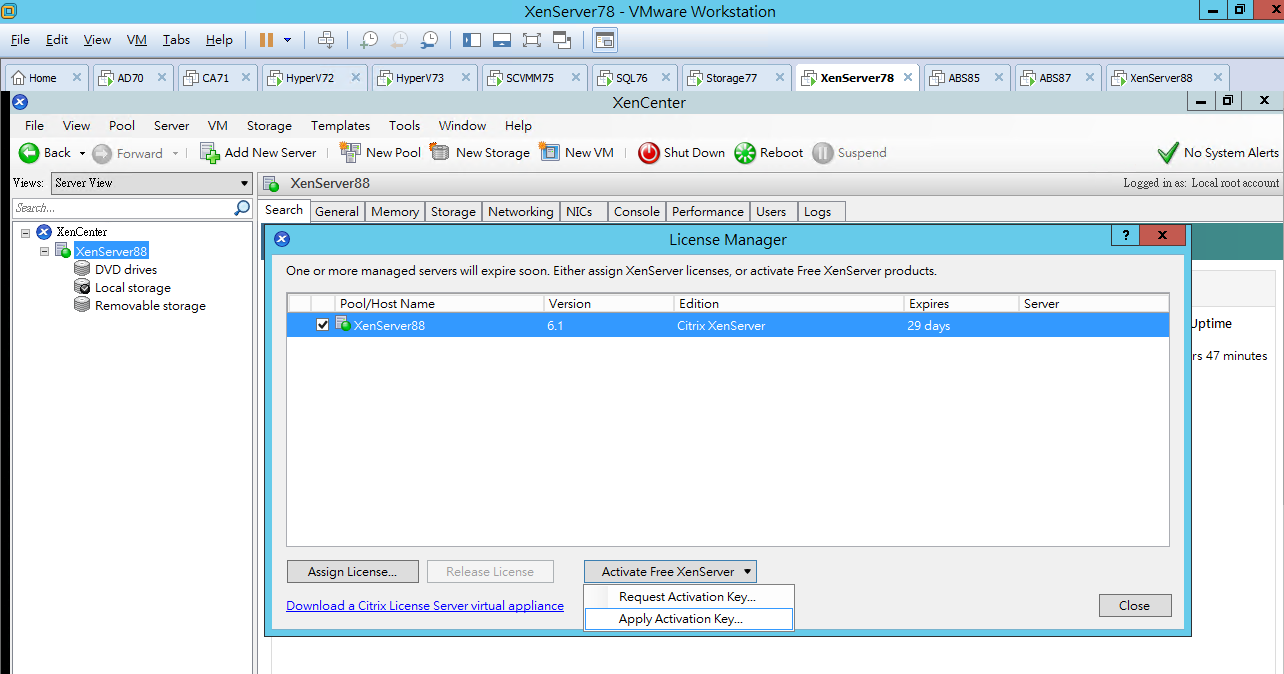Screen dimensions: 1284x674
Task: Click the green Reboot icon
Action: [745, 153]
